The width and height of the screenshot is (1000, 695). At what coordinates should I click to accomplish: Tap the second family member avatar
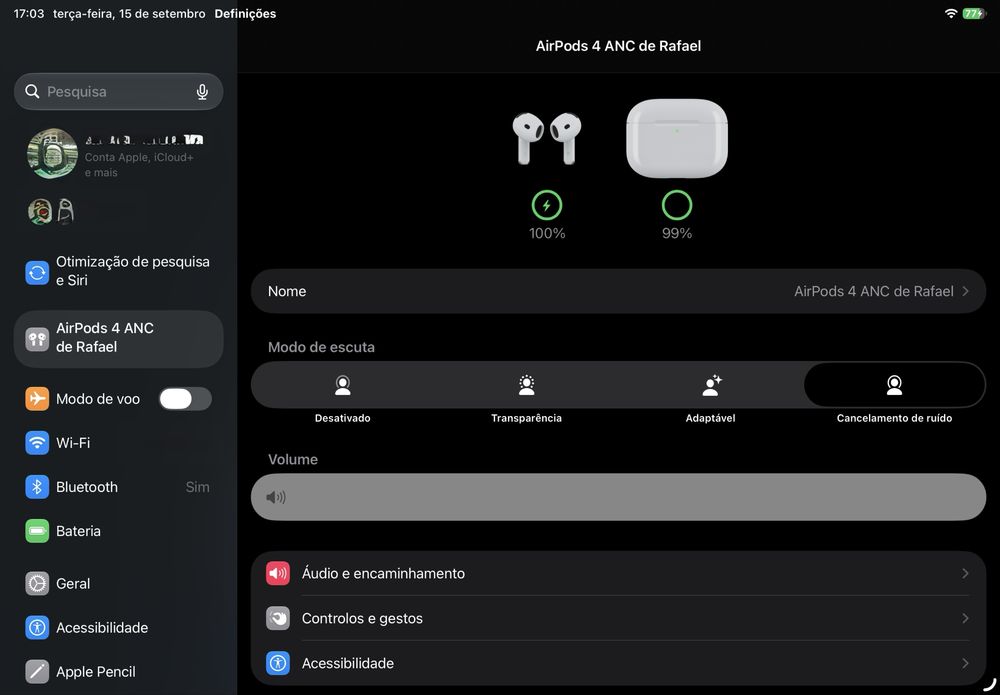coord(65,212)
